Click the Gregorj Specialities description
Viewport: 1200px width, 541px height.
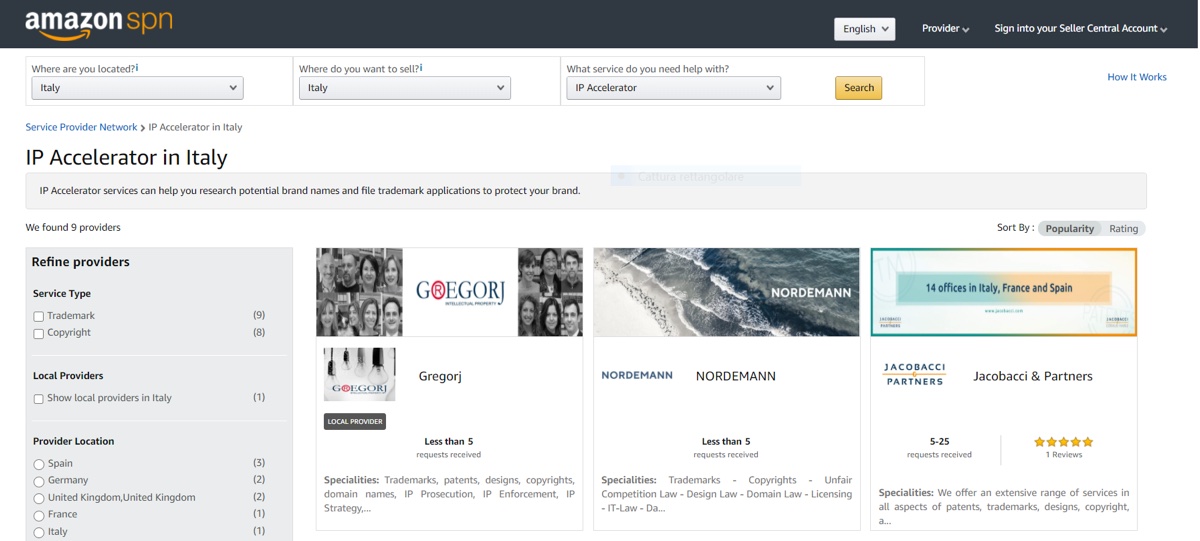coord(449,494)
